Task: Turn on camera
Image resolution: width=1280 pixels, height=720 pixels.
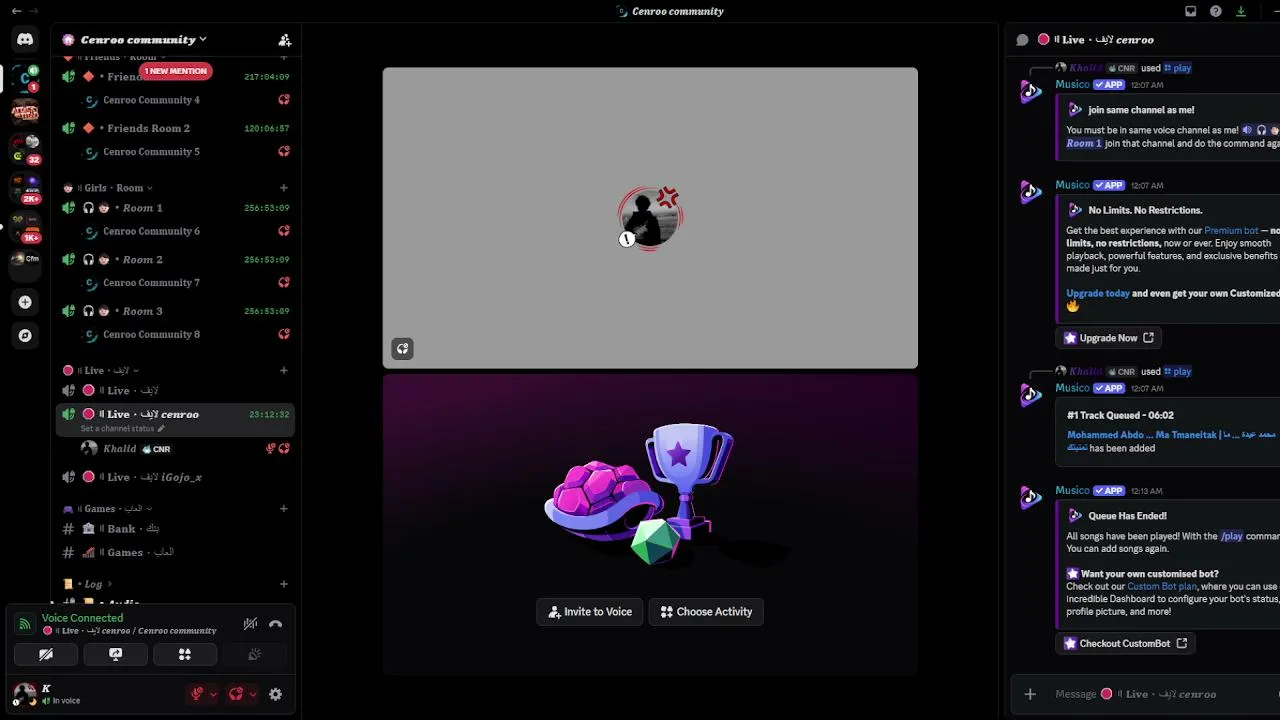Action: [x=46, y=654]
